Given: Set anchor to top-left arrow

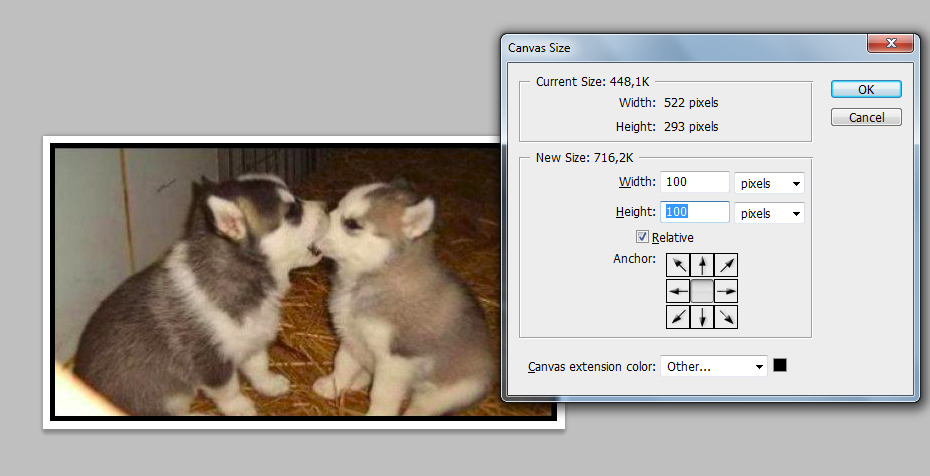Looking at the screenshot, I should click(678, 265).
